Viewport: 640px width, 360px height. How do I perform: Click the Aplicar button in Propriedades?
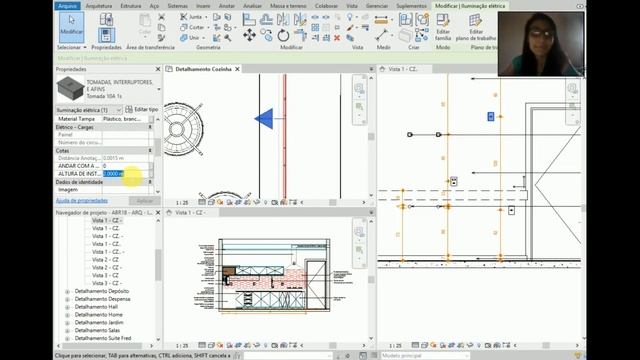click(x=144, y=201)
